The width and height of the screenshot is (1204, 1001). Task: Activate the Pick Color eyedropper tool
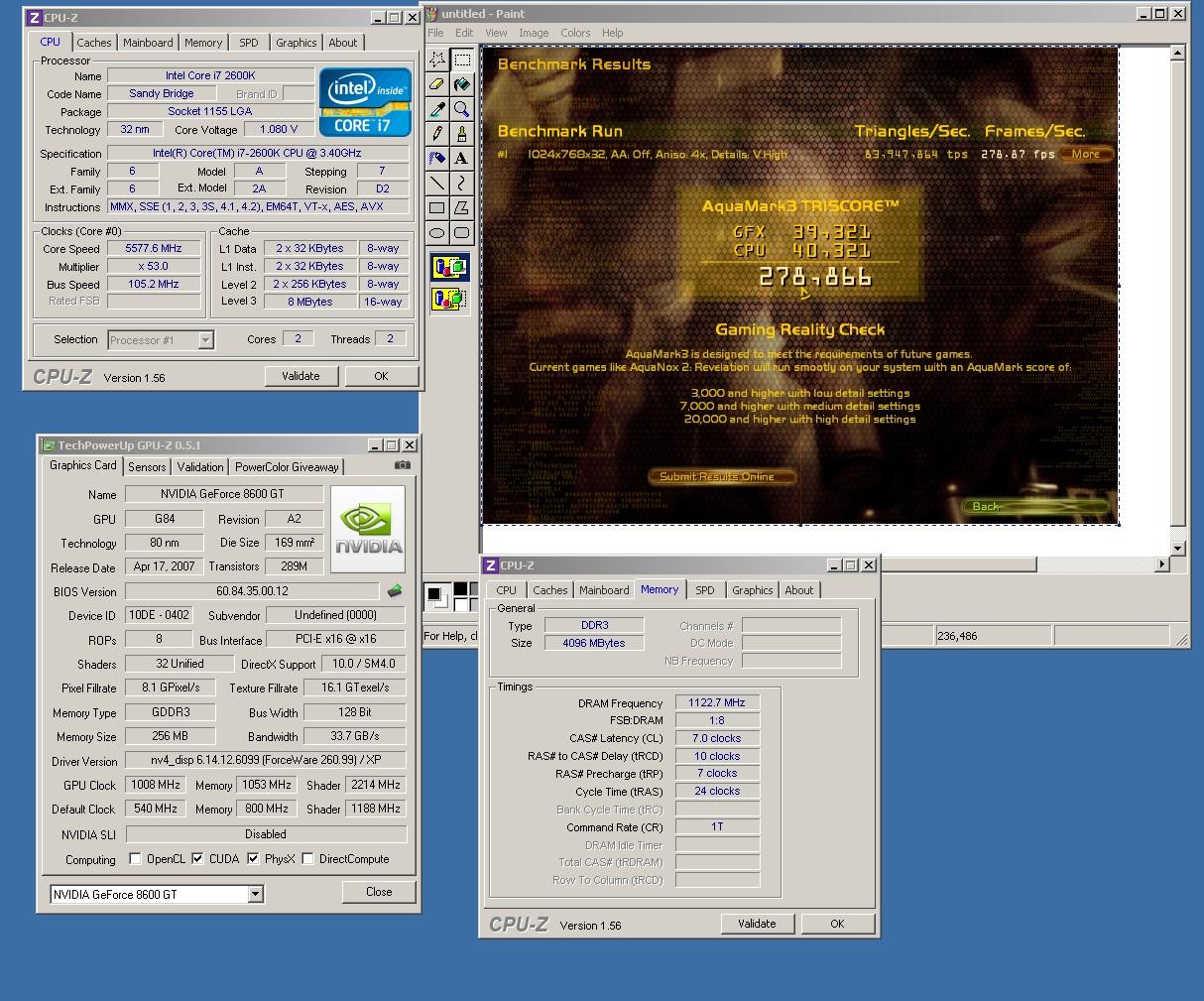click(437, 109)
